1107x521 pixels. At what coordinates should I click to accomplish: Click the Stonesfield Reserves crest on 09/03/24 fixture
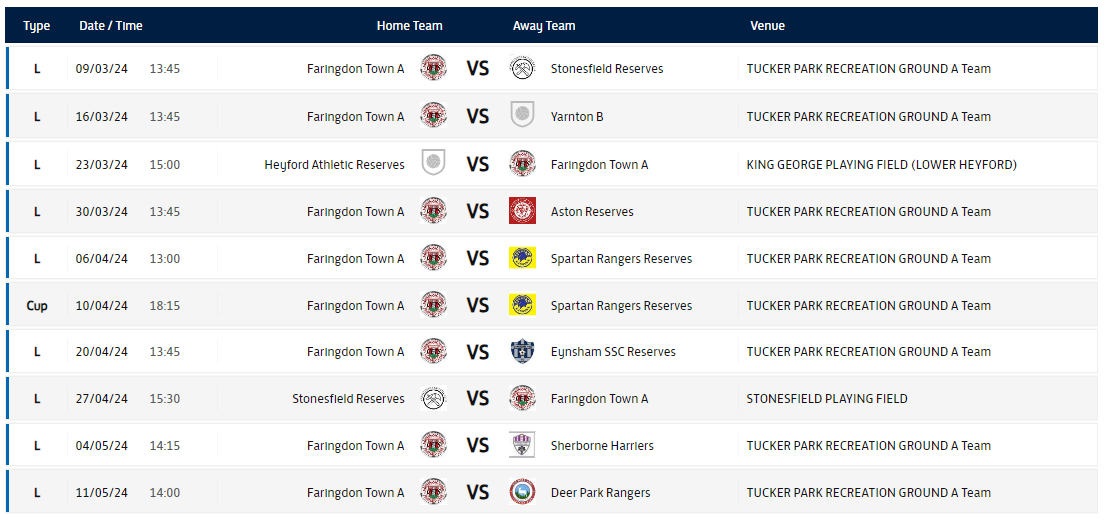click(x=522, y=68)
